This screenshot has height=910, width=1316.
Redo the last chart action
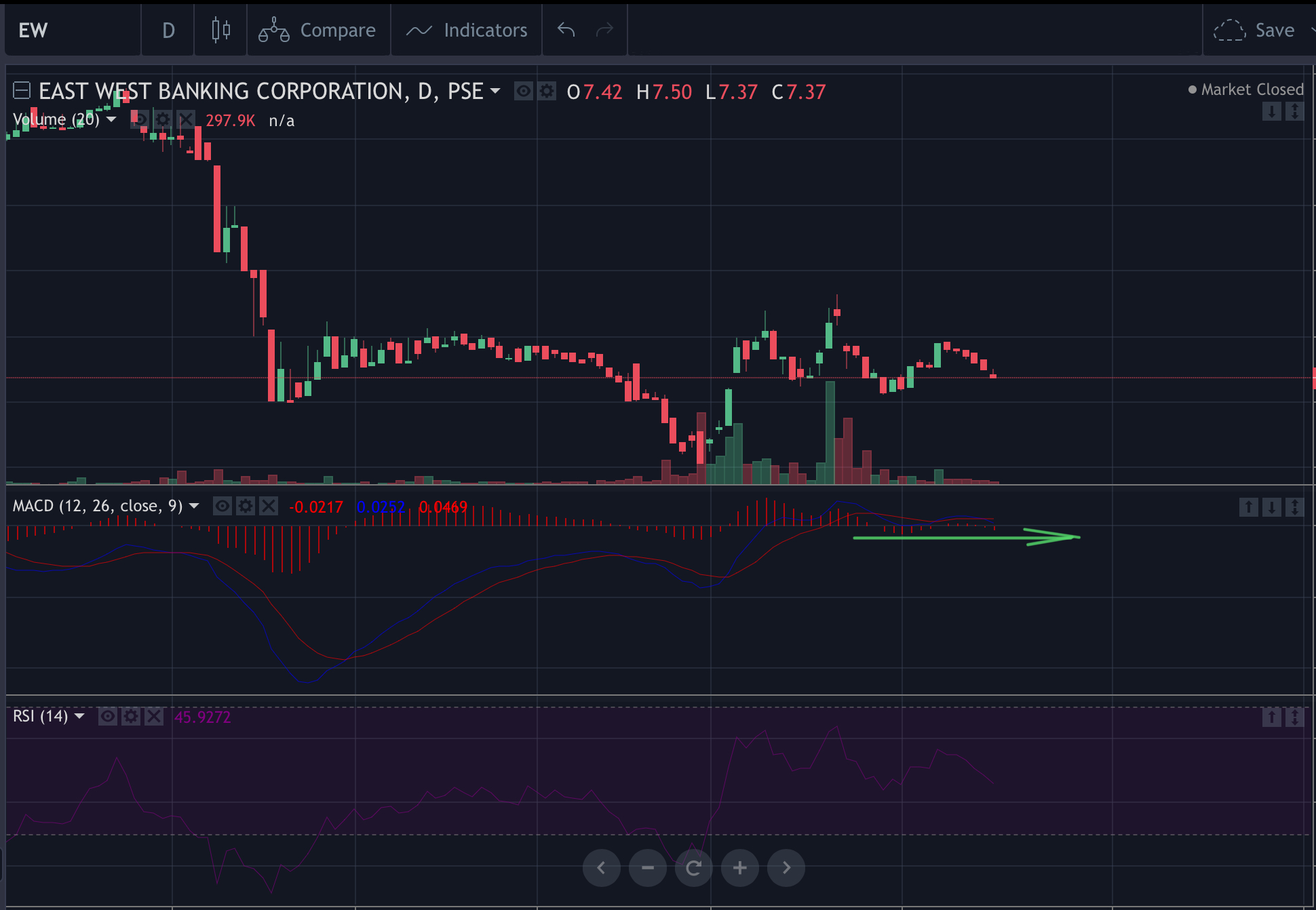click(604, 31)
